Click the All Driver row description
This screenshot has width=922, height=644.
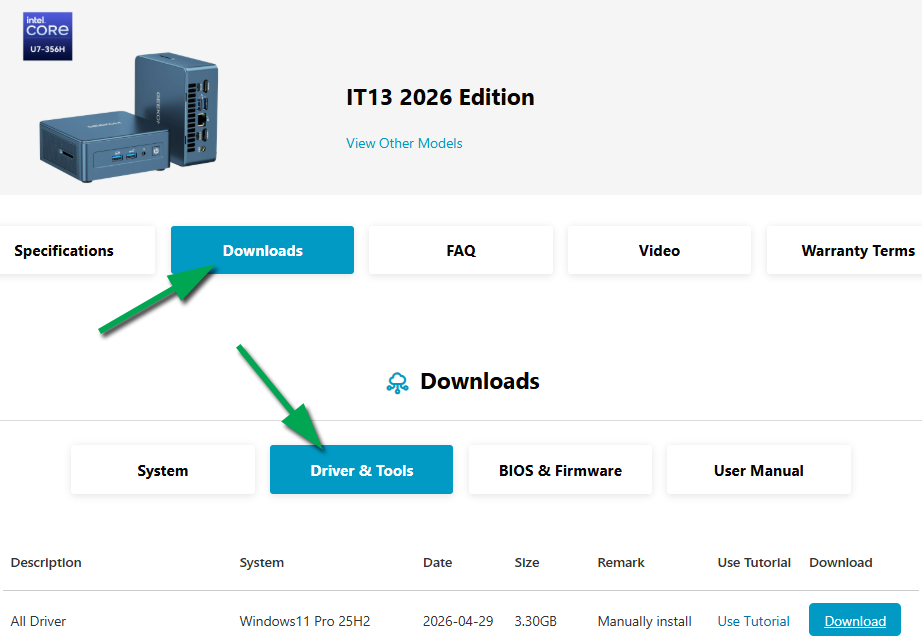tap(38, 622)
